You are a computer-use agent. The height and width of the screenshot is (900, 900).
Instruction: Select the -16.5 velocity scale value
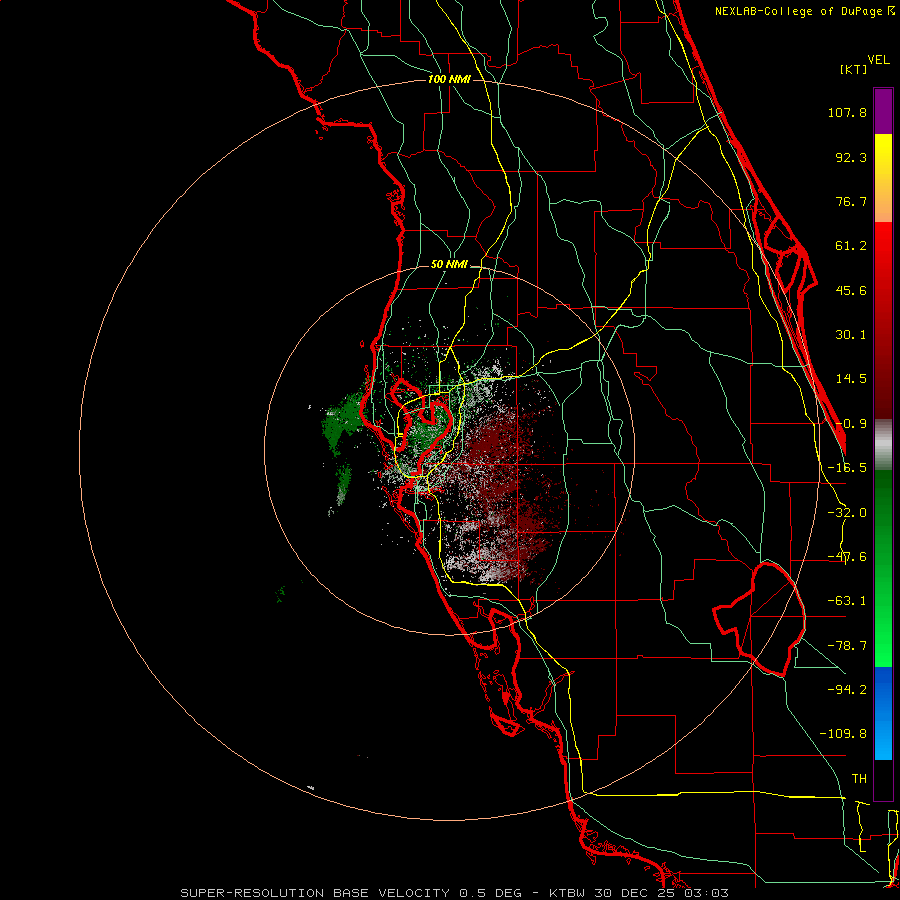pyautogui.click(x=847, y=468)
